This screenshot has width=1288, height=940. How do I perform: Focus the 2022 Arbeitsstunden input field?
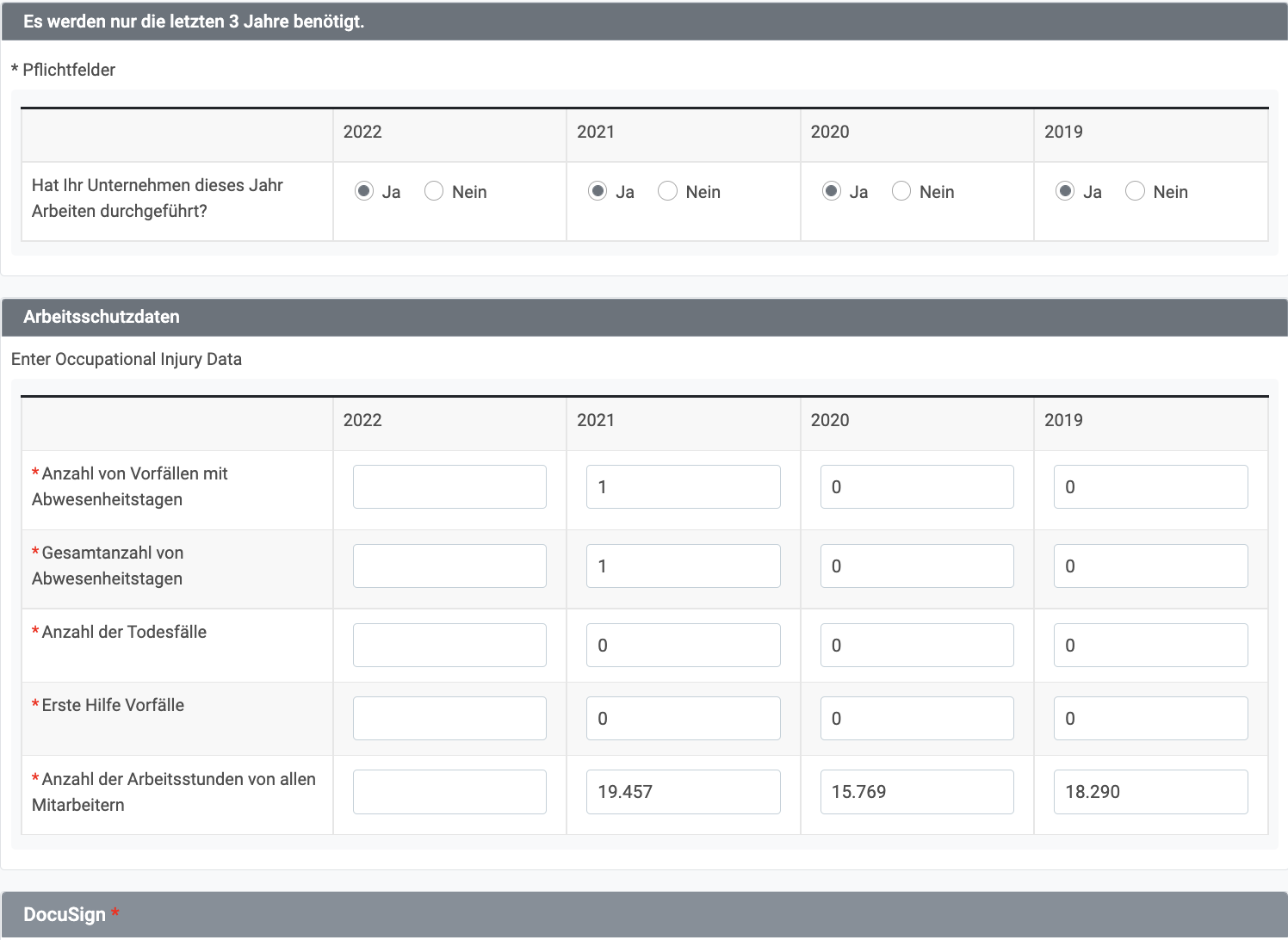point(449,792)
